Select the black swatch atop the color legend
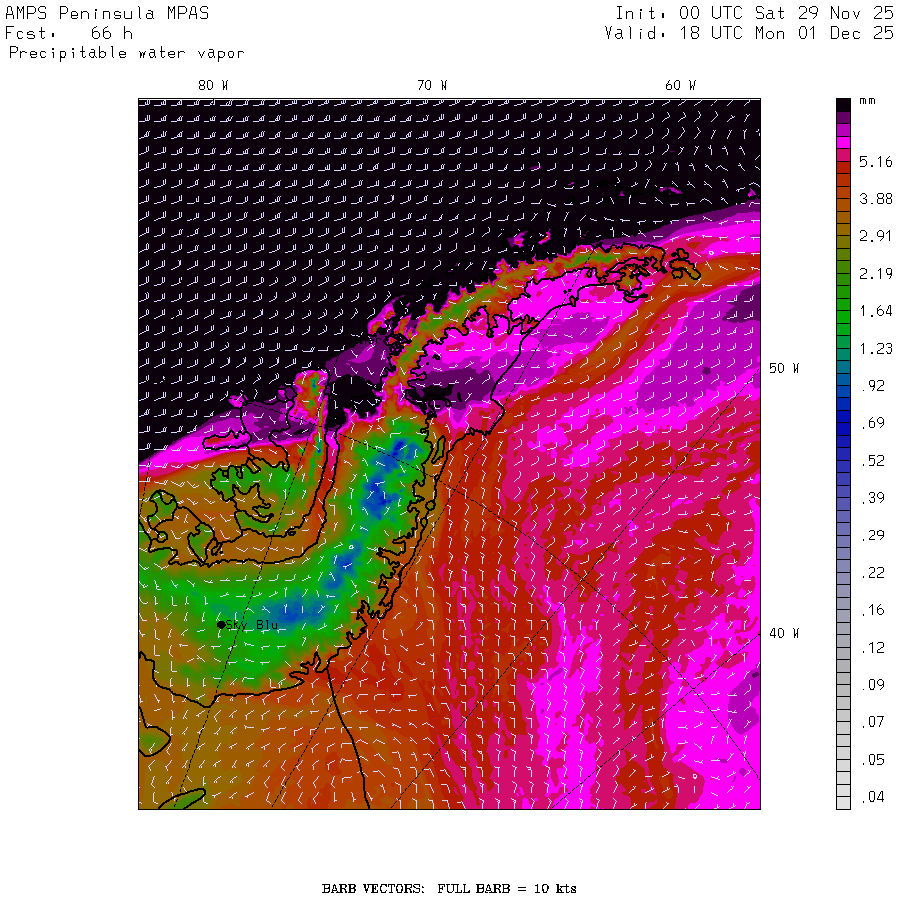The height and width of the screenshot is (900, 900). (843, 104)
